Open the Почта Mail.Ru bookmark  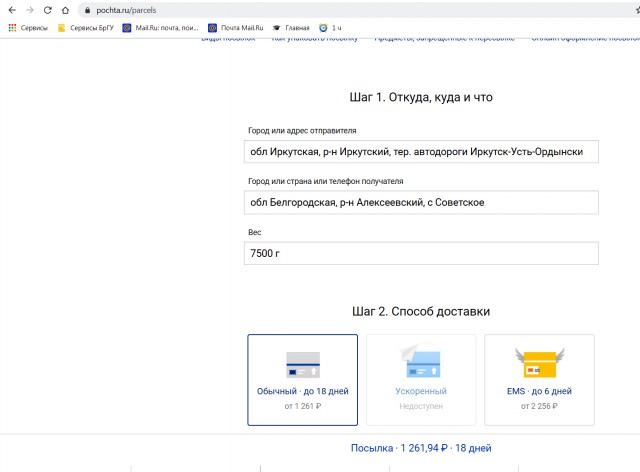coord(236,28)
